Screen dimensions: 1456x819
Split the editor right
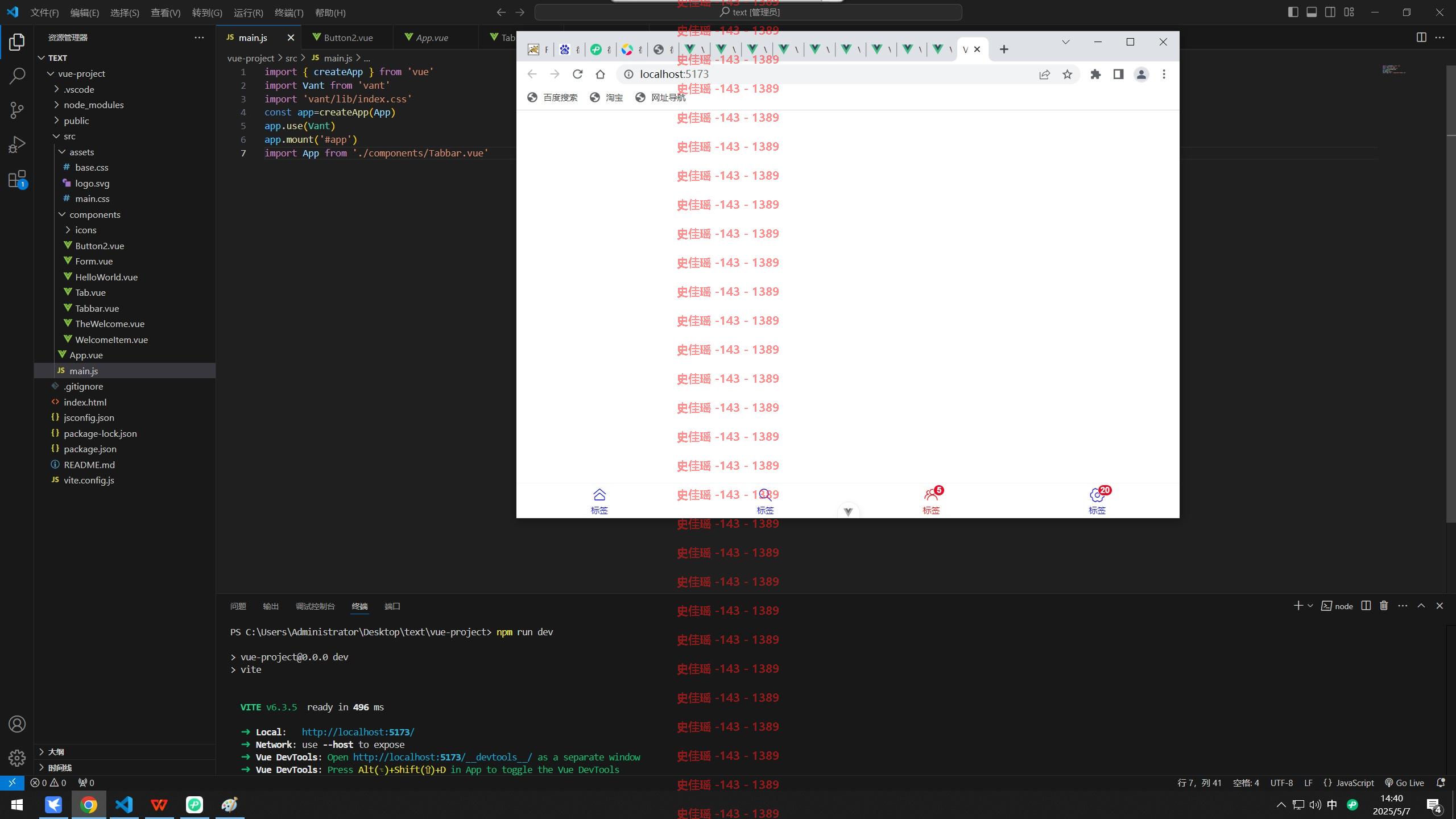(x=1421, y=38)
